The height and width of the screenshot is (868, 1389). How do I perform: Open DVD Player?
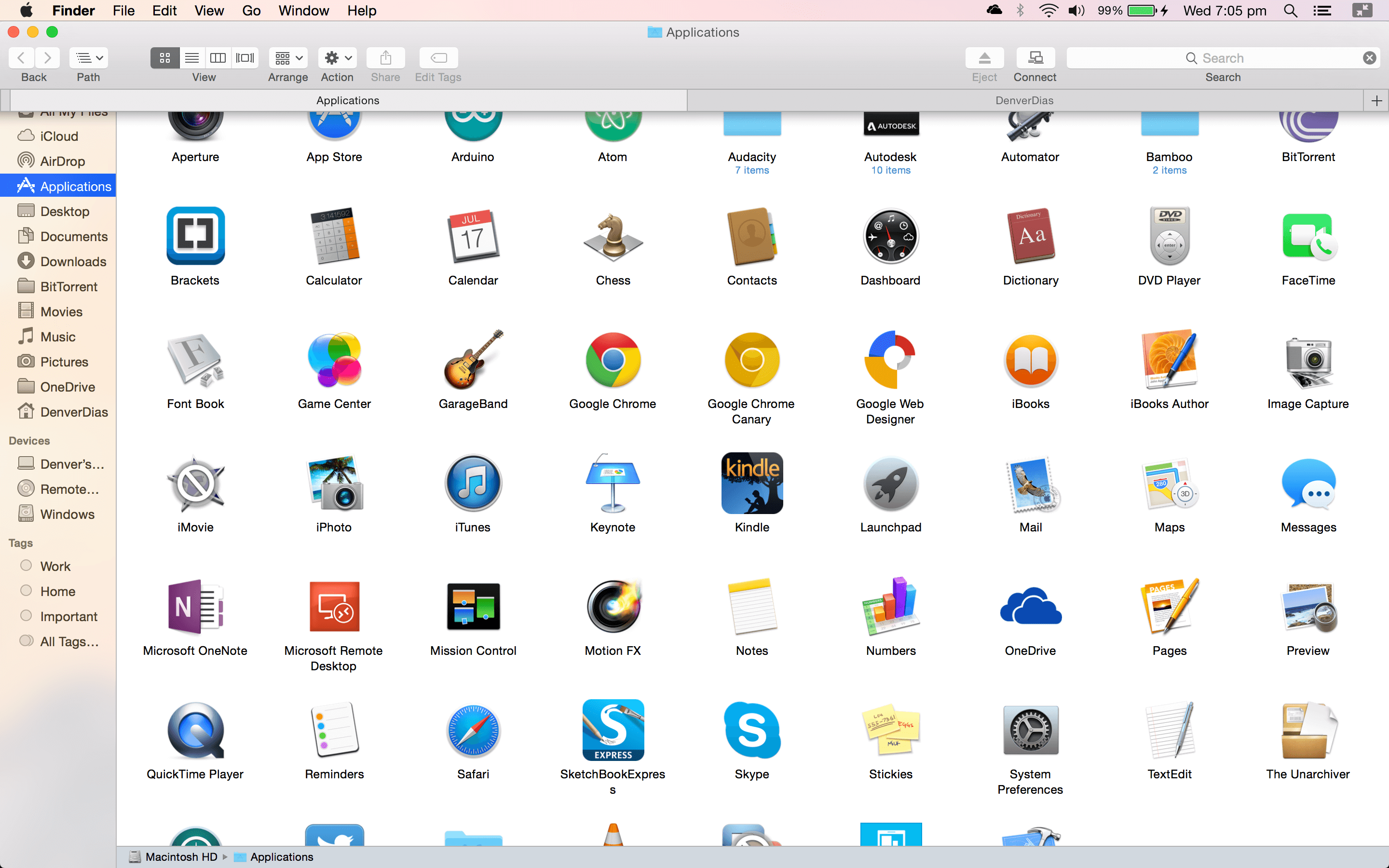1169,236
